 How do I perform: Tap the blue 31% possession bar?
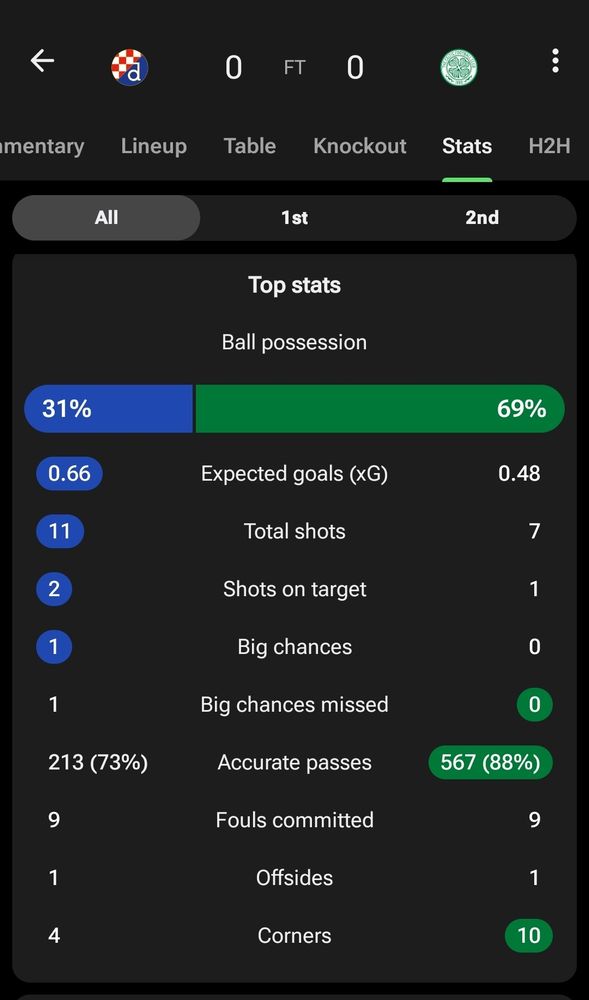(x=108, y=409)
